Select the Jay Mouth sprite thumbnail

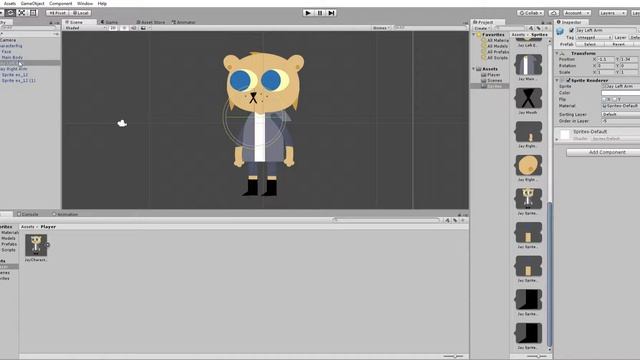click(529, 98)
